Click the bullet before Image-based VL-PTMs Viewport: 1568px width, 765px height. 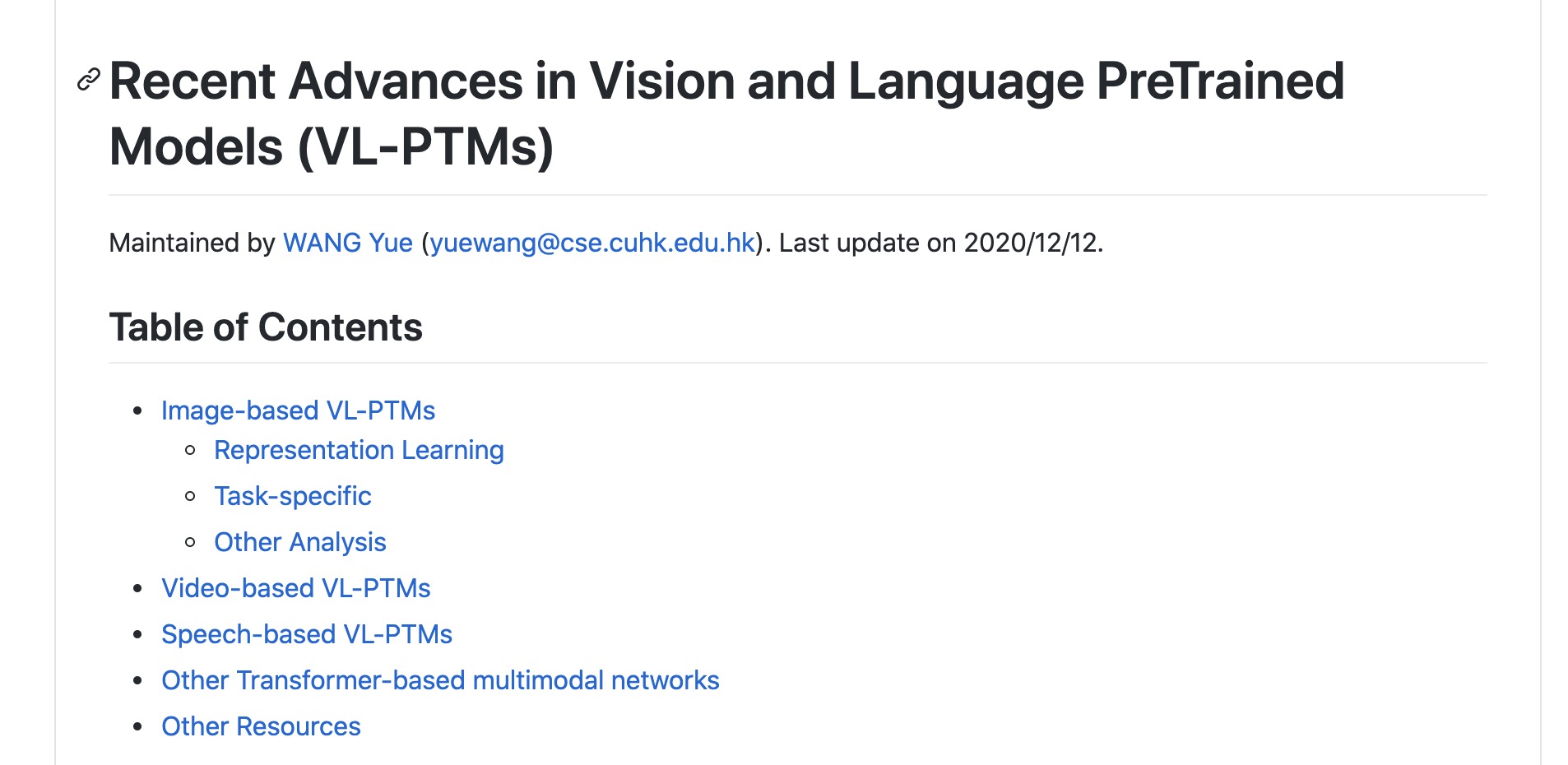pyautogui.click(x=138, y=410)
